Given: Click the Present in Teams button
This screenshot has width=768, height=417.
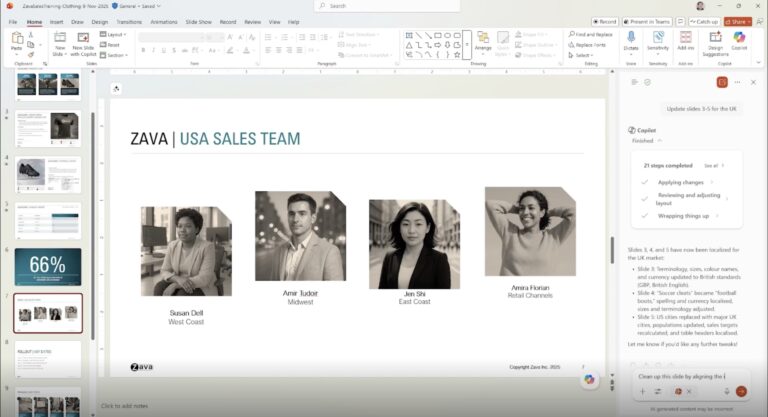Looking at the screenshot, I should pyautogui.click(x=649, y=21).
